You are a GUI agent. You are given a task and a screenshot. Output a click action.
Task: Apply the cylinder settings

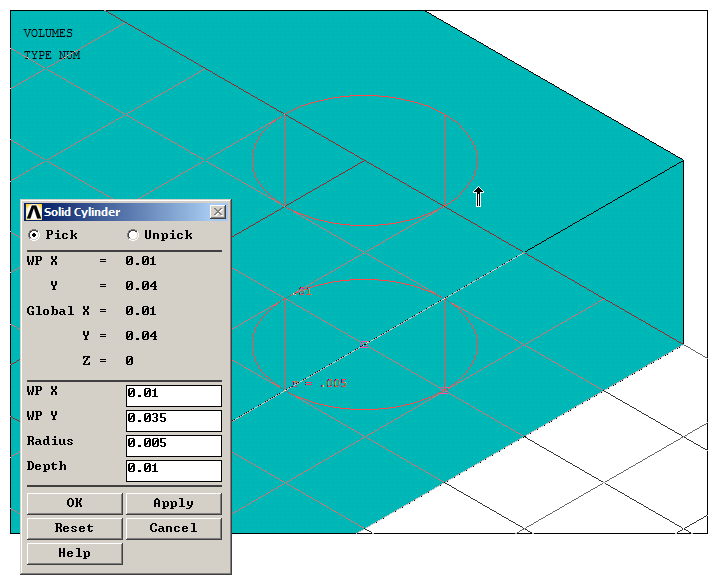[x=173, y=503]
